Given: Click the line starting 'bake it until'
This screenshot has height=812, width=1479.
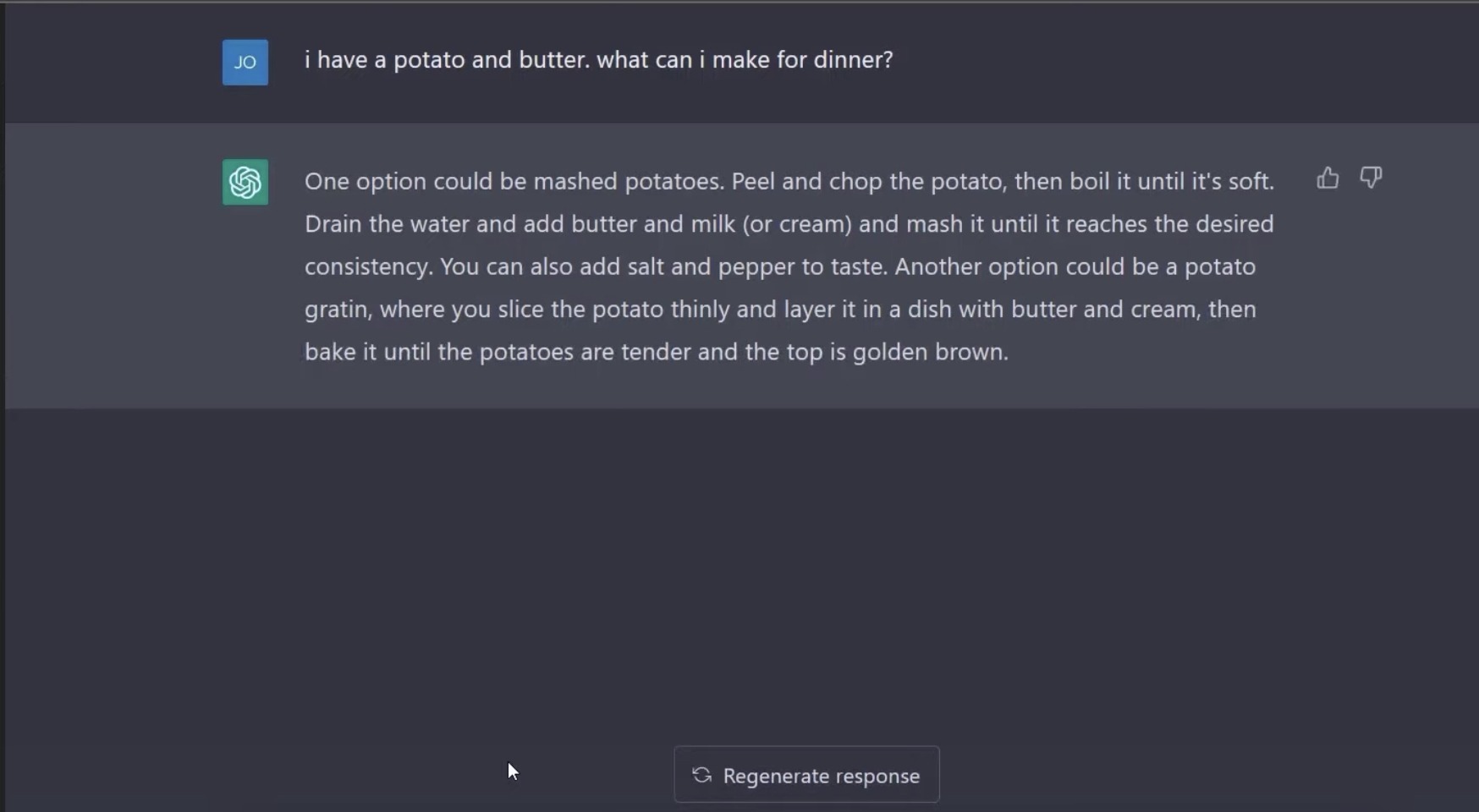Looking at the screenshot, I should point(657,352).
